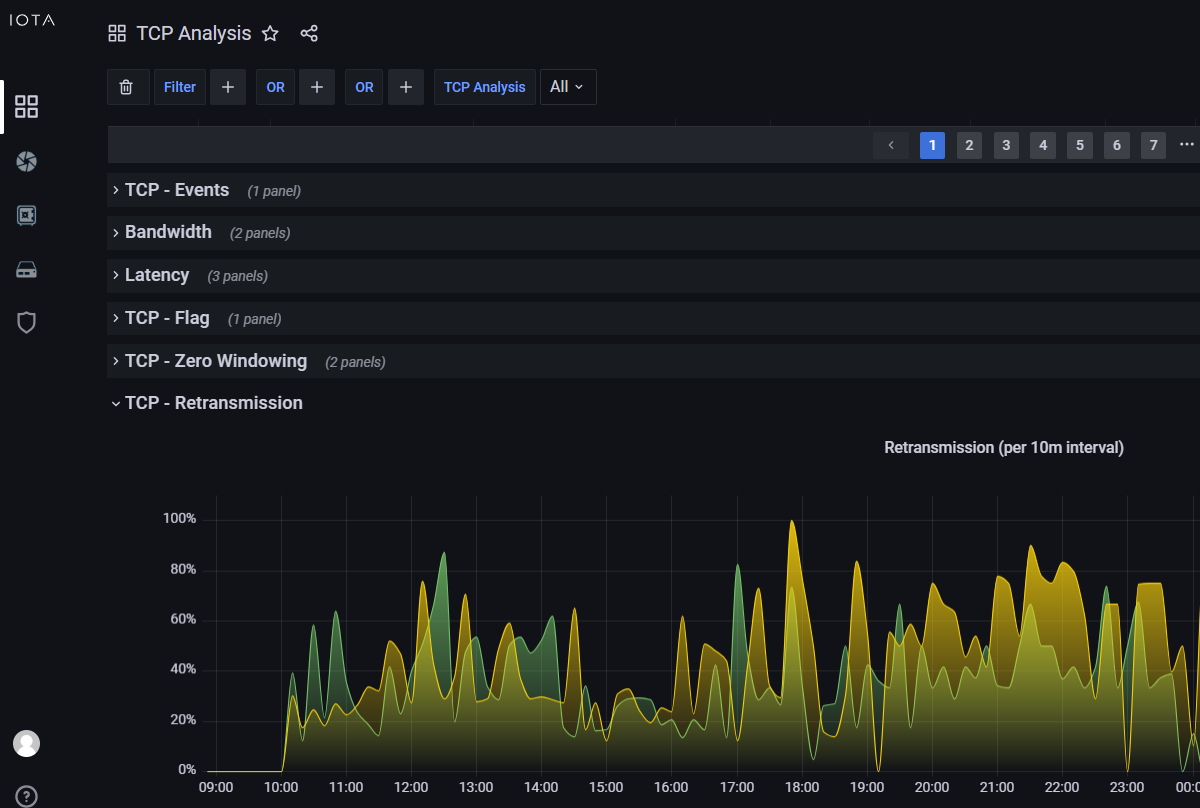Screen dimensions: 1200x808
Task: Select page 7 in pagination
Action: click(x=1153, y=146)
